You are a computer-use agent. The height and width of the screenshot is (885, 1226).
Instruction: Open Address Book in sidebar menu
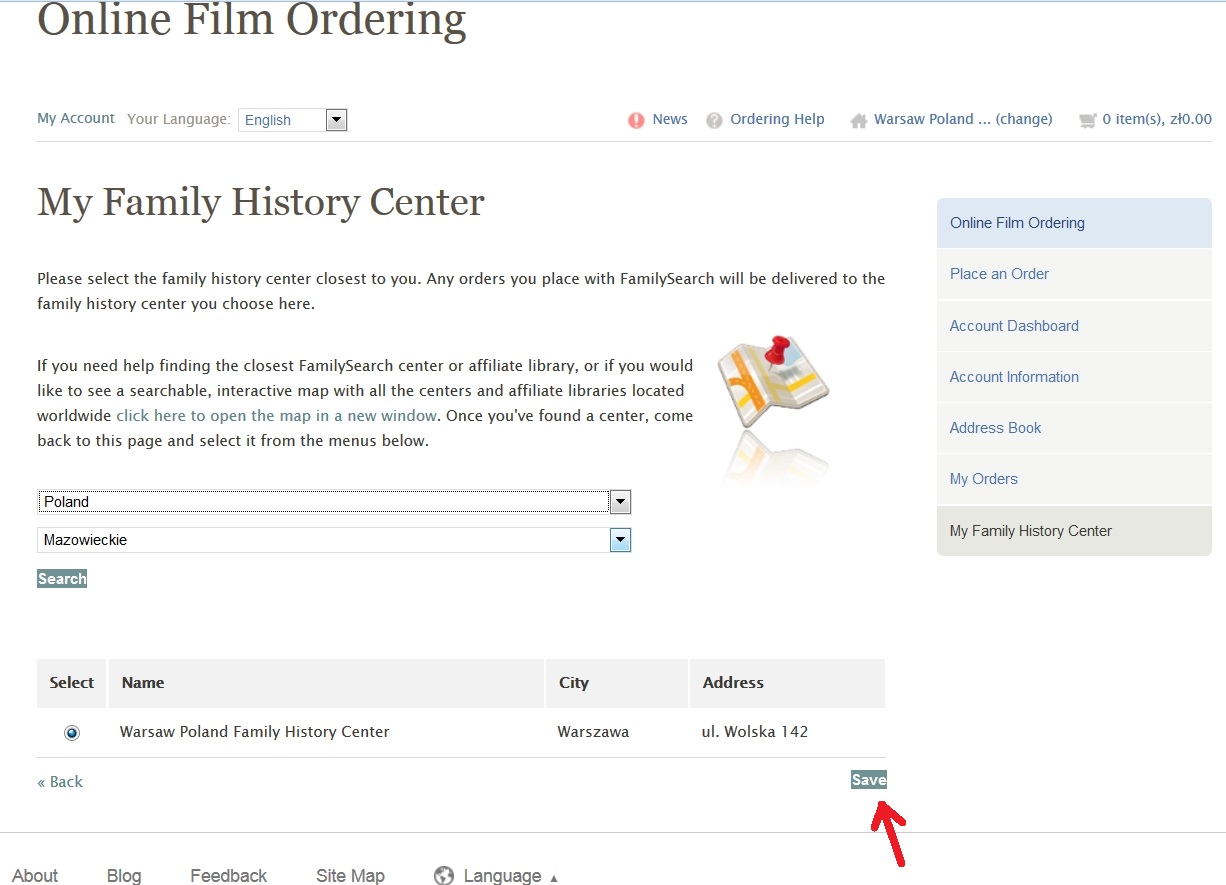[x=995, y=428]
